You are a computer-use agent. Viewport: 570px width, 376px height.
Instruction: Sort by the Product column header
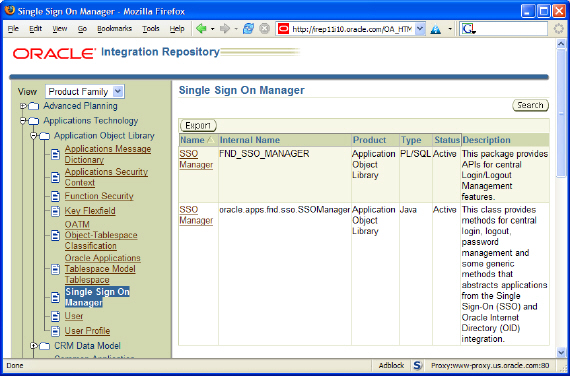click(x=369, y=140)
